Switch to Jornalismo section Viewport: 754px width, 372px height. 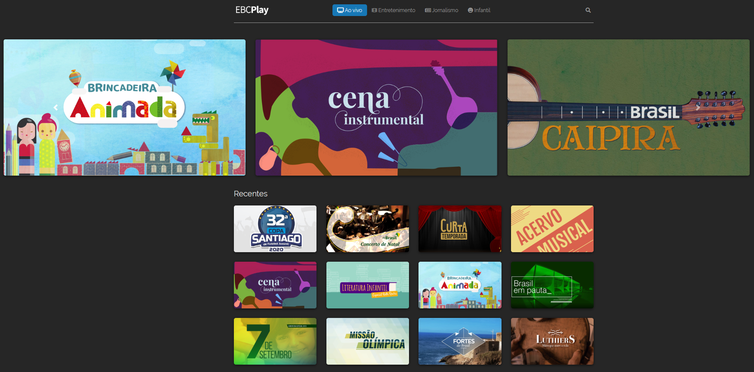click(441, 10)
